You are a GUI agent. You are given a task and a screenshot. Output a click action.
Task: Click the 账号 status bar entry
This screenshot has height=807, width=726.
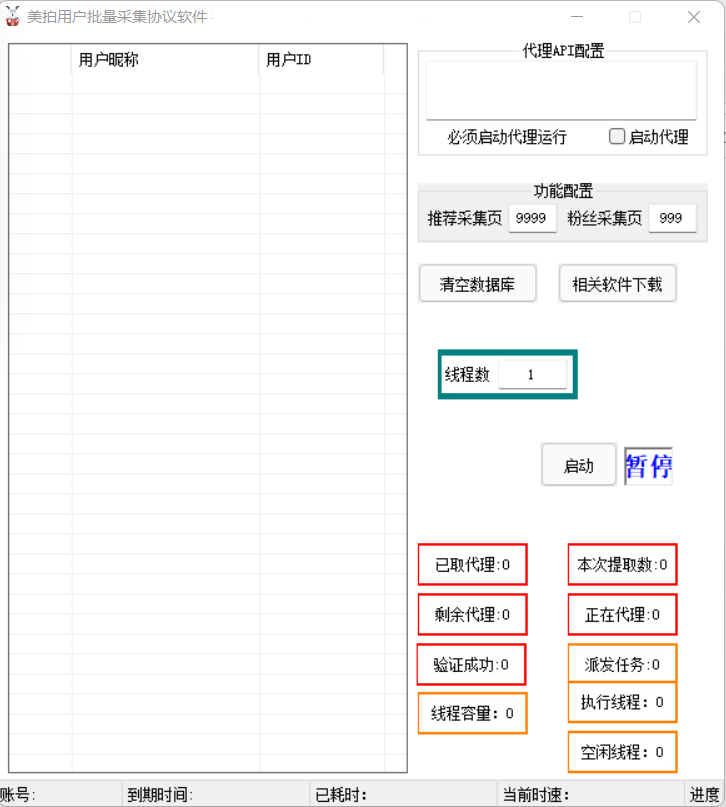click(x=61, y=794)
